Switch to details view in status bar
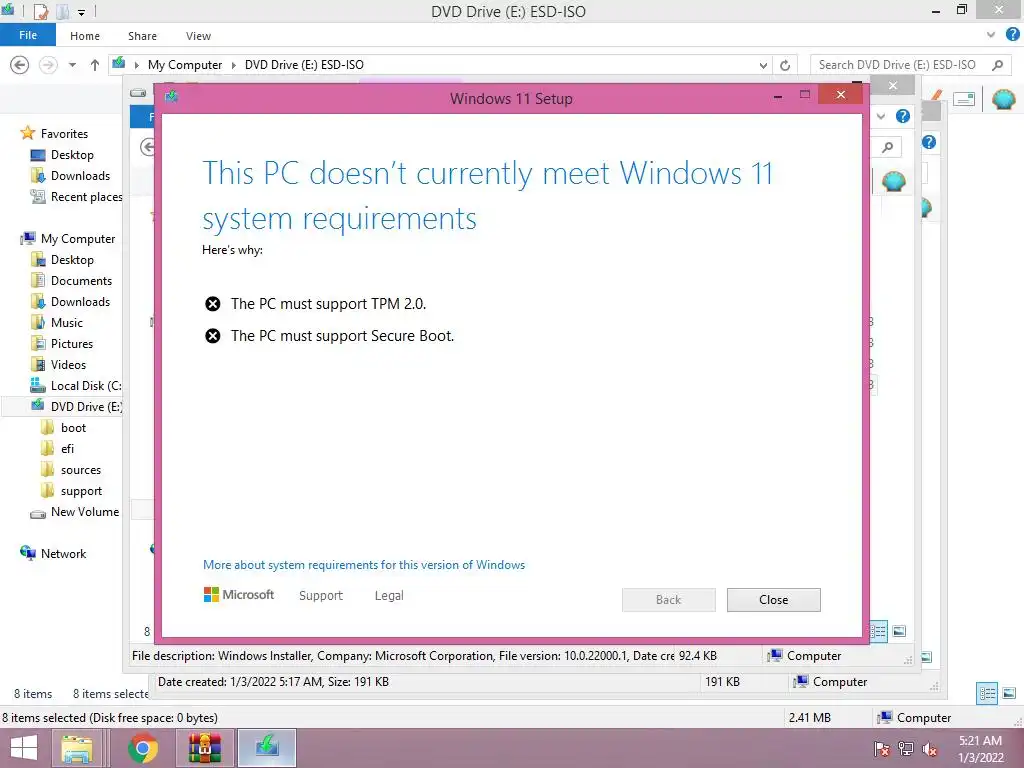The image size is (1024, 768). coord(987,693)
